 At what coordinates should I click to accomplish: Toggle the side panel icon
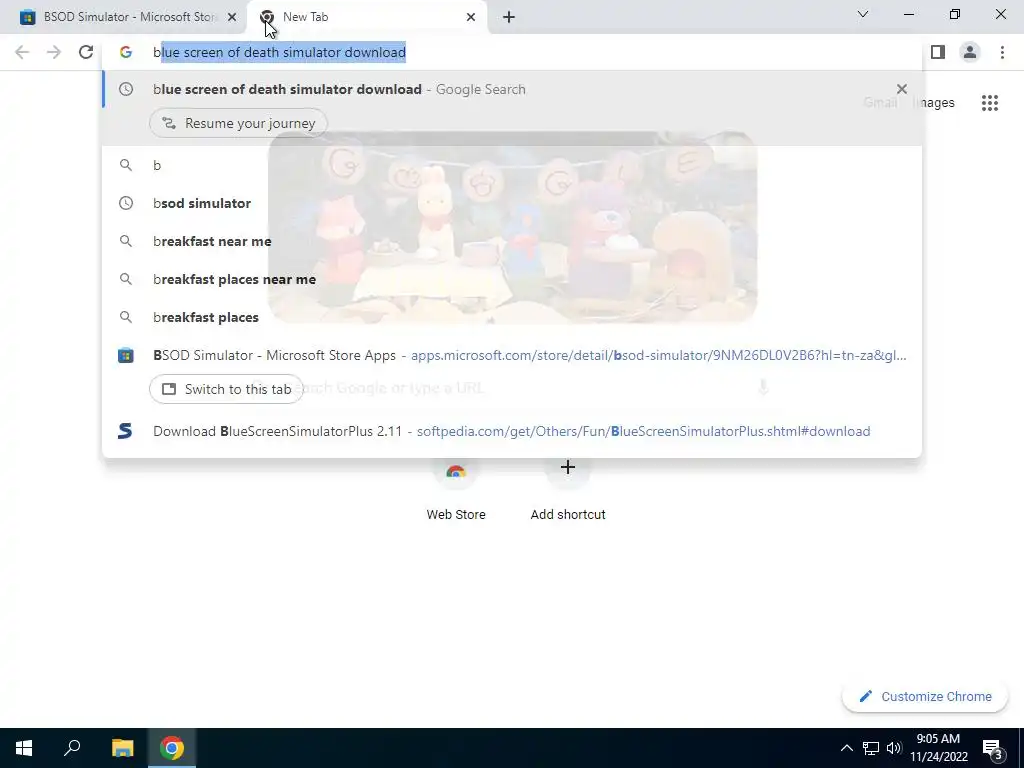[938, 52]
